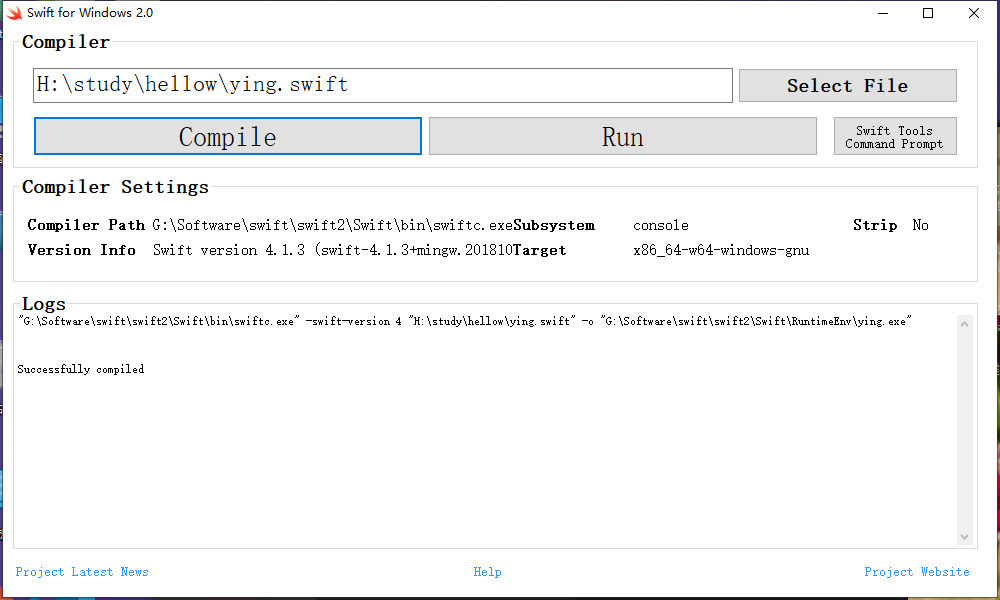
Task: Open the Help link
Action: (x=487, y=571)
